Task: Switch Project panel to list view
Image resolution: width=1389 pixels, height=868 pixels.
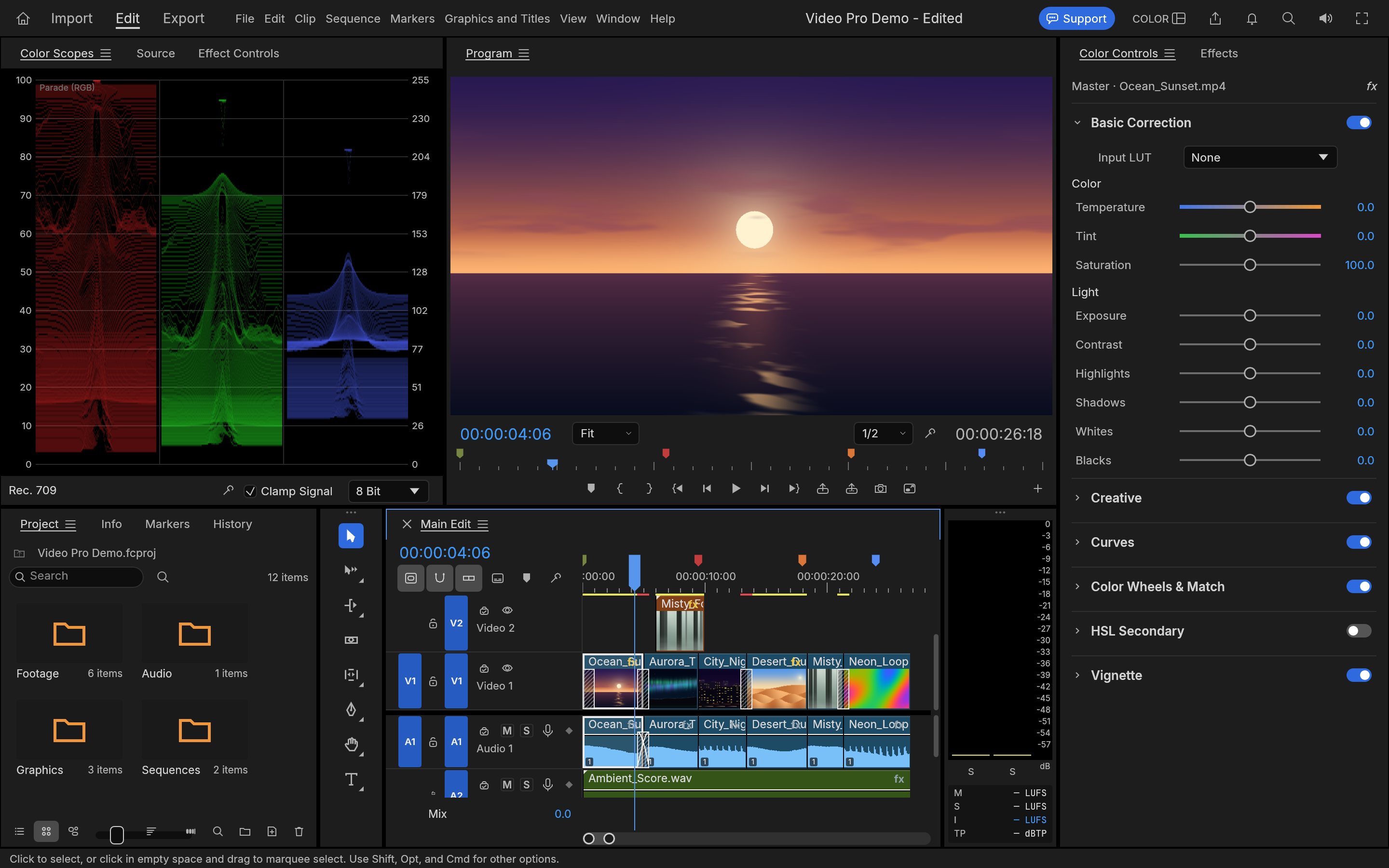Action: click(19, 831)
